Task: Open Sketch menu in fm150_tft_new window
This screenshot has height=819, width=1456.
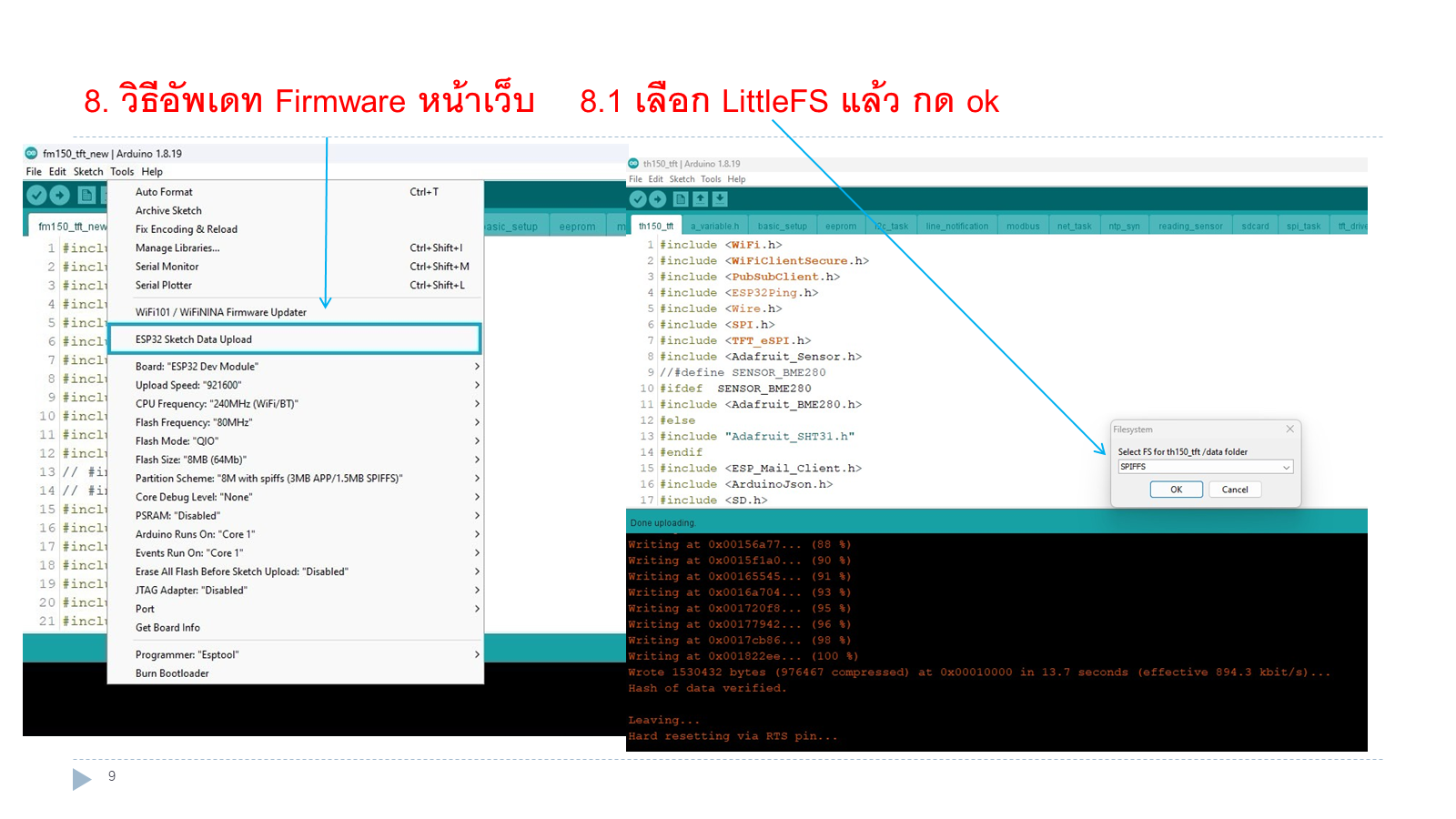Action: click(88, 172)
